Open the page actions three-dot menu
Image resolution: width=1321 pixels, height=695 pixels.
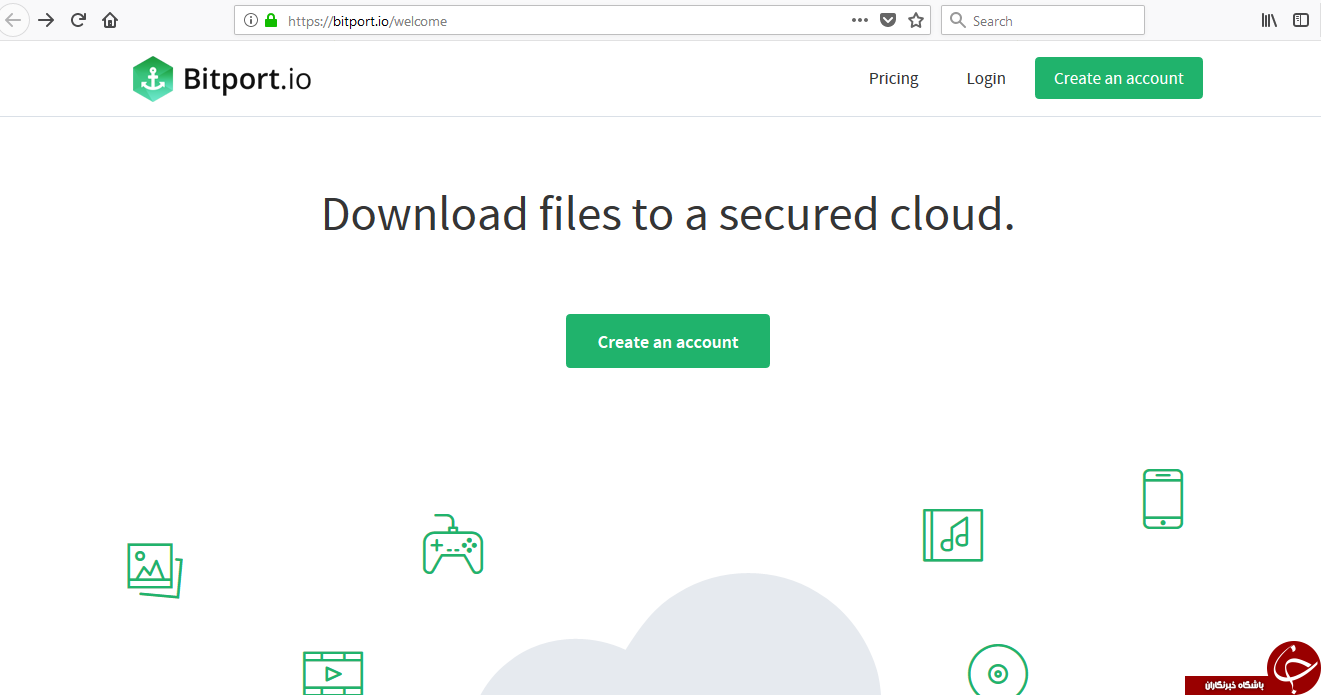(x=860, y=20)
